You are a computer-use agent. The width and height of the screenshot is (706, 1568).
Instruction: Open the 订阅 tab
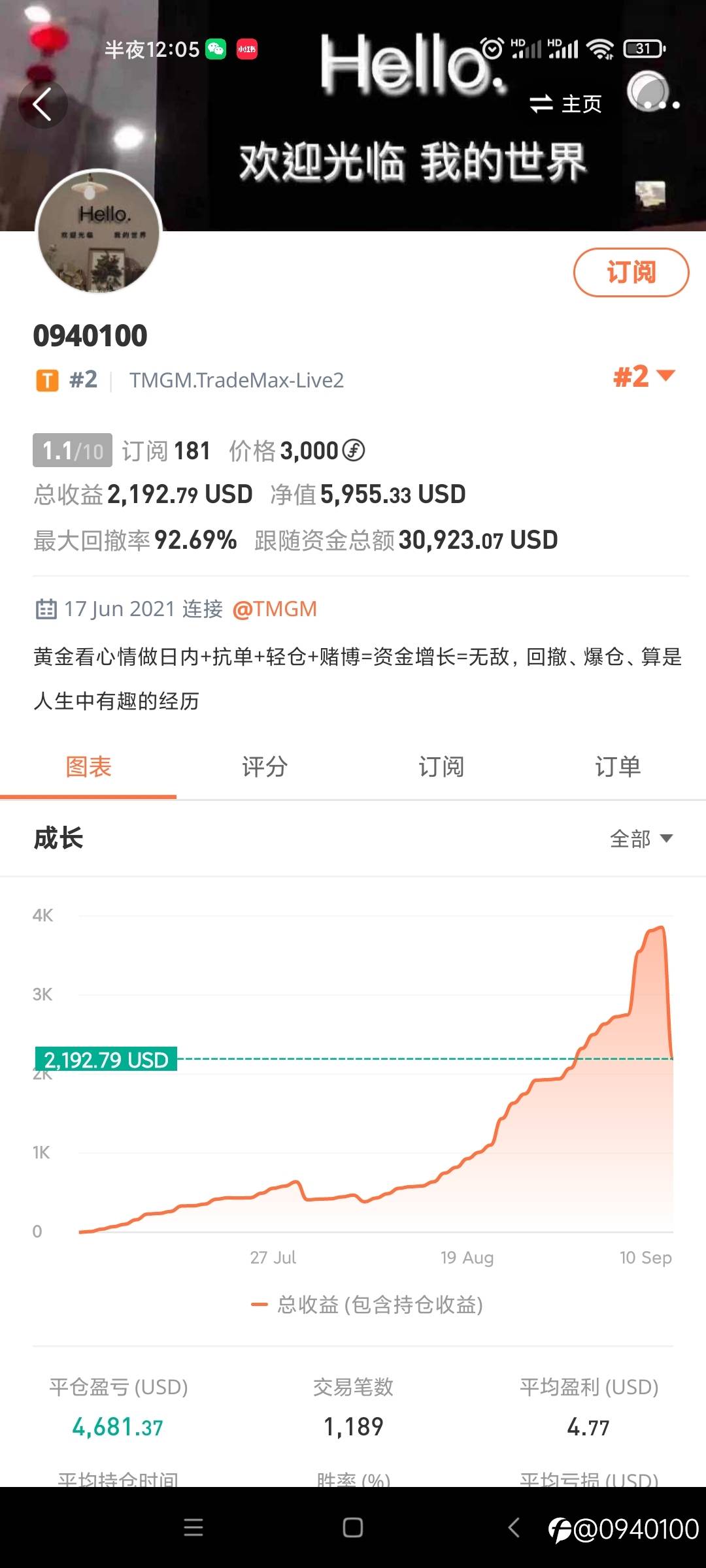click(x=441, y=767)
